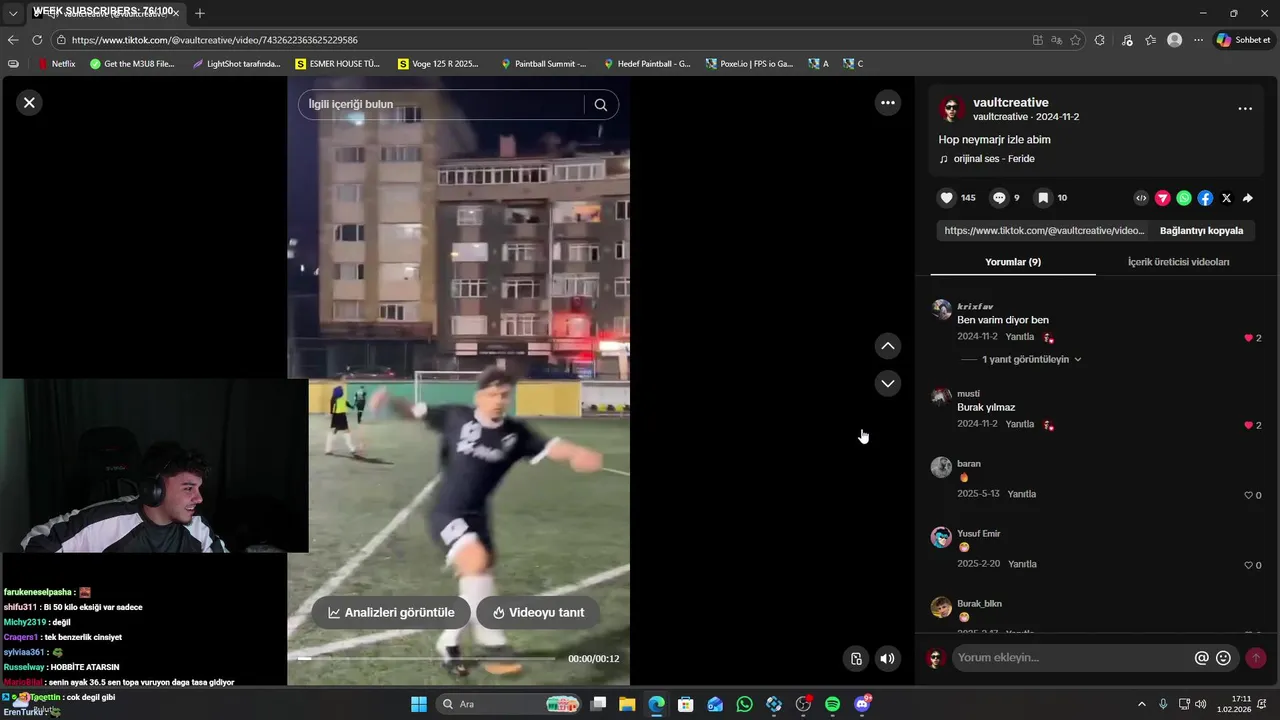Open the three-dot menu over the video

coord(887,102)
